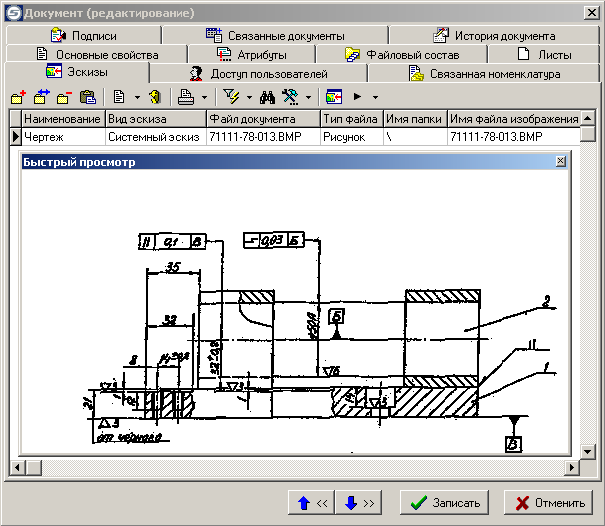
Task: Open dropdown beside the document page icon
Action: [x=136, y=97]
